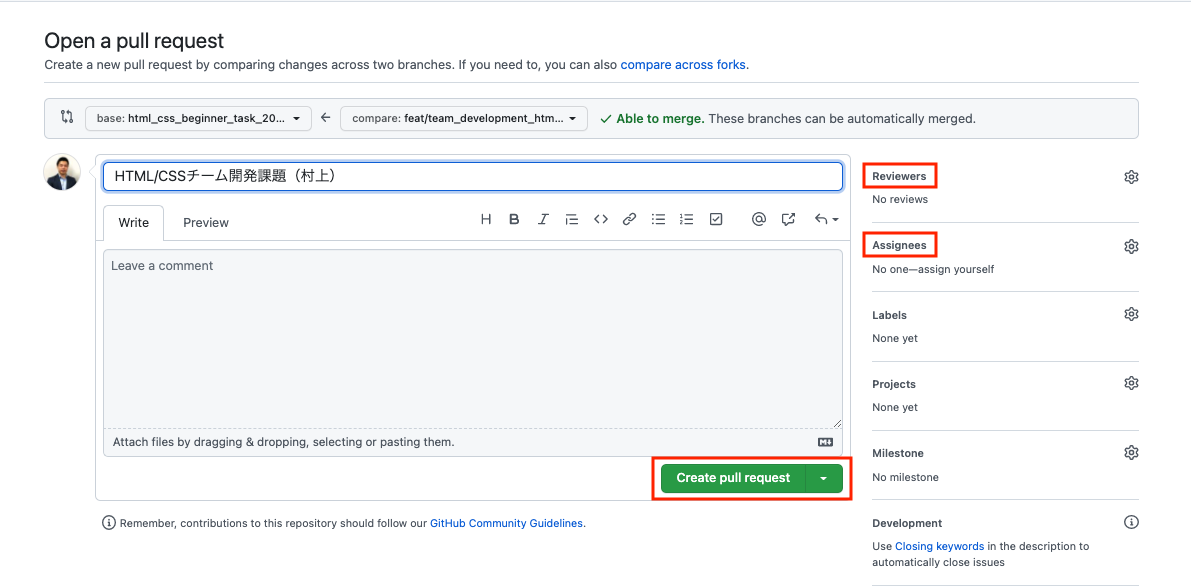Viewport: 1191px width, 586px height.
Task: Open Milestone gear settings
Action: (1131, 453)
